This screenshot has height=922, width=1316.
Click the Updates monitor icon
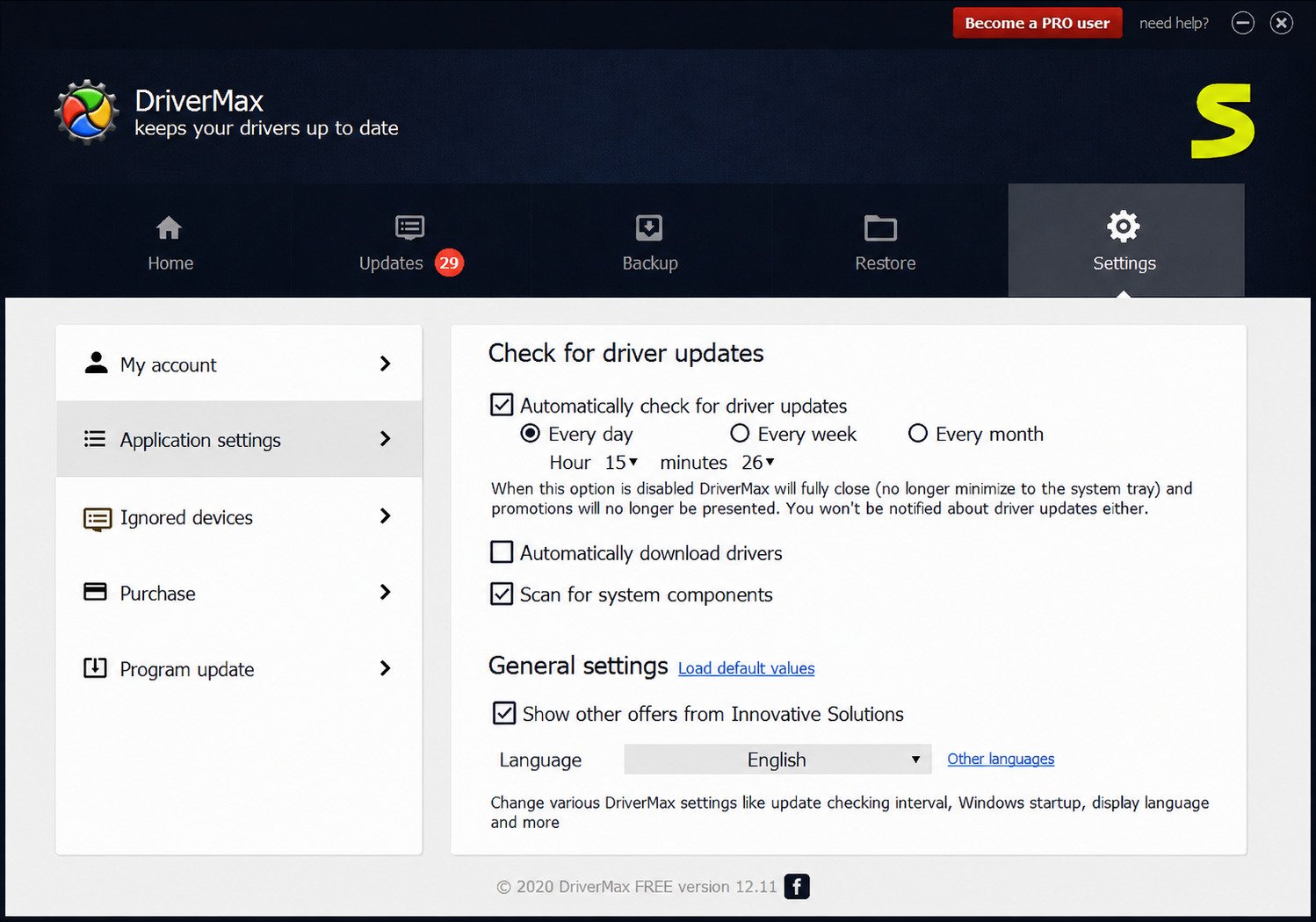coord(409,228)
